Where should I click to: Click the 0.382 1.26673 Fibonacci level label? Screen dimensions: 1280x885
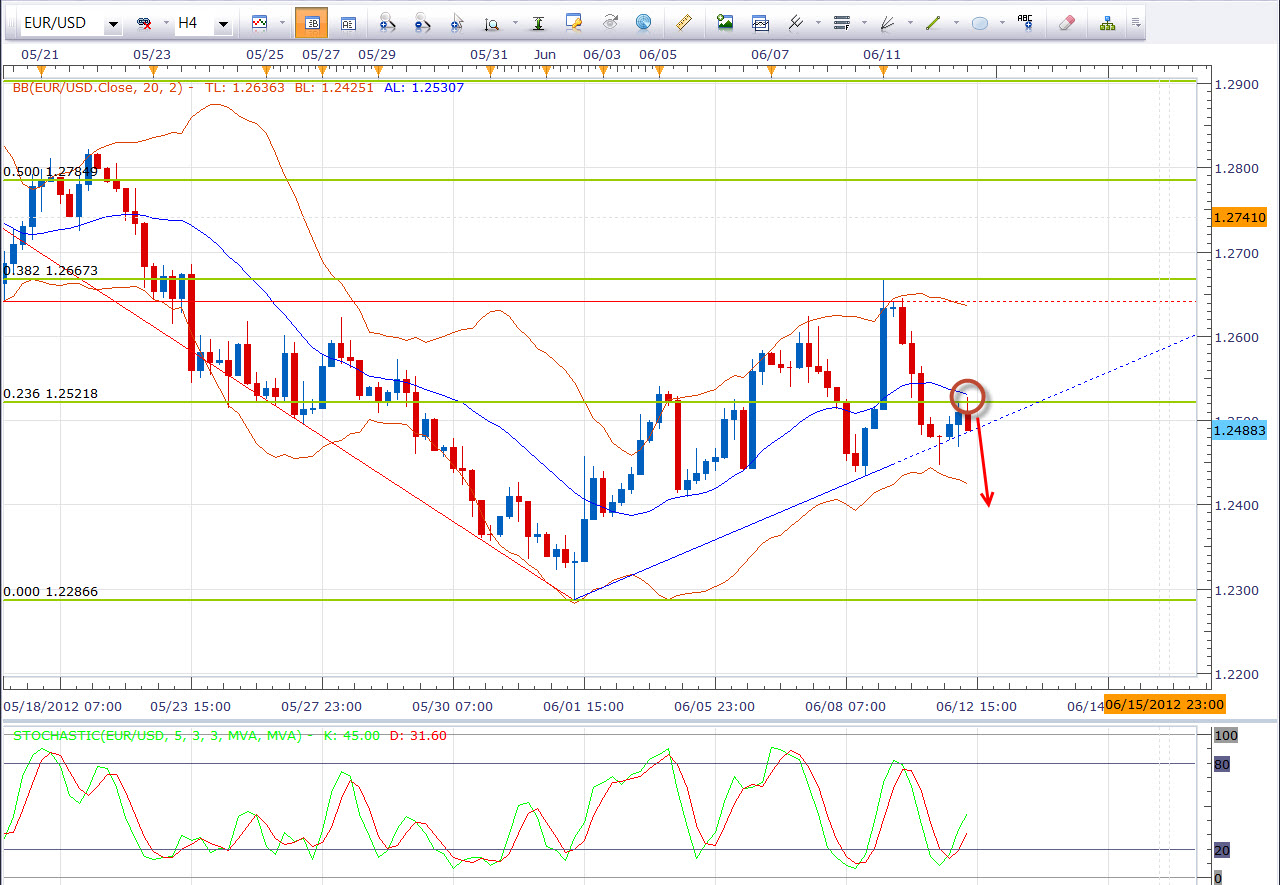pyautogui.click(x=50, y=271)
